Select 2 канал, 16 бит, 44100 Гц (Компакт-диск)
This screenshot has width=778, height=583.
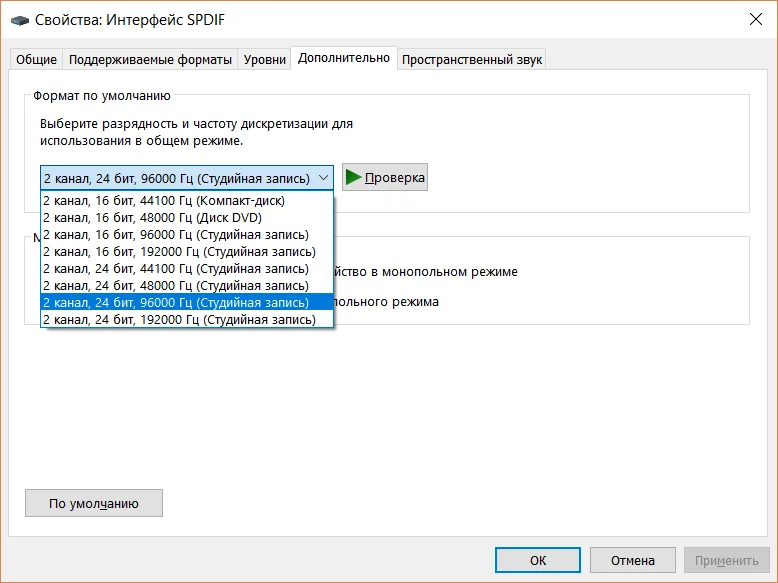(187, 200)
